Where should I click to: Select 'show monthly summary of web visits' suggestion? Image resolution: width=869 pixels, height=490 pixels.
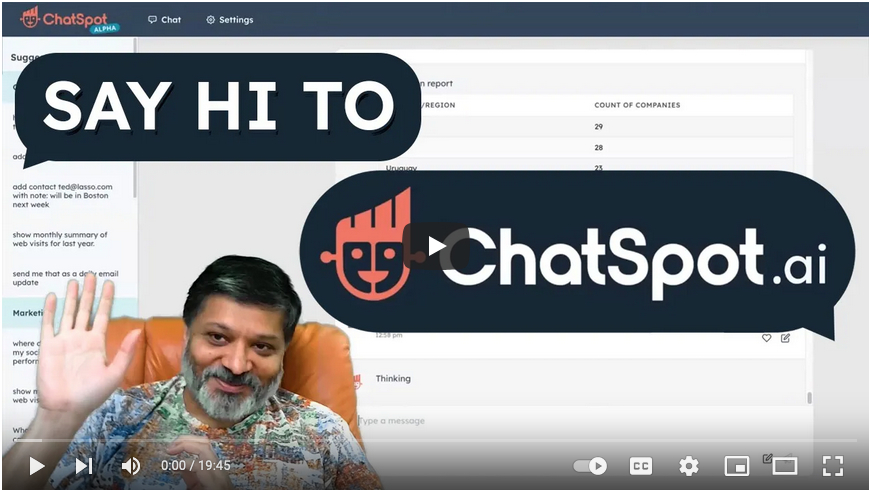(x=60, y=239)
